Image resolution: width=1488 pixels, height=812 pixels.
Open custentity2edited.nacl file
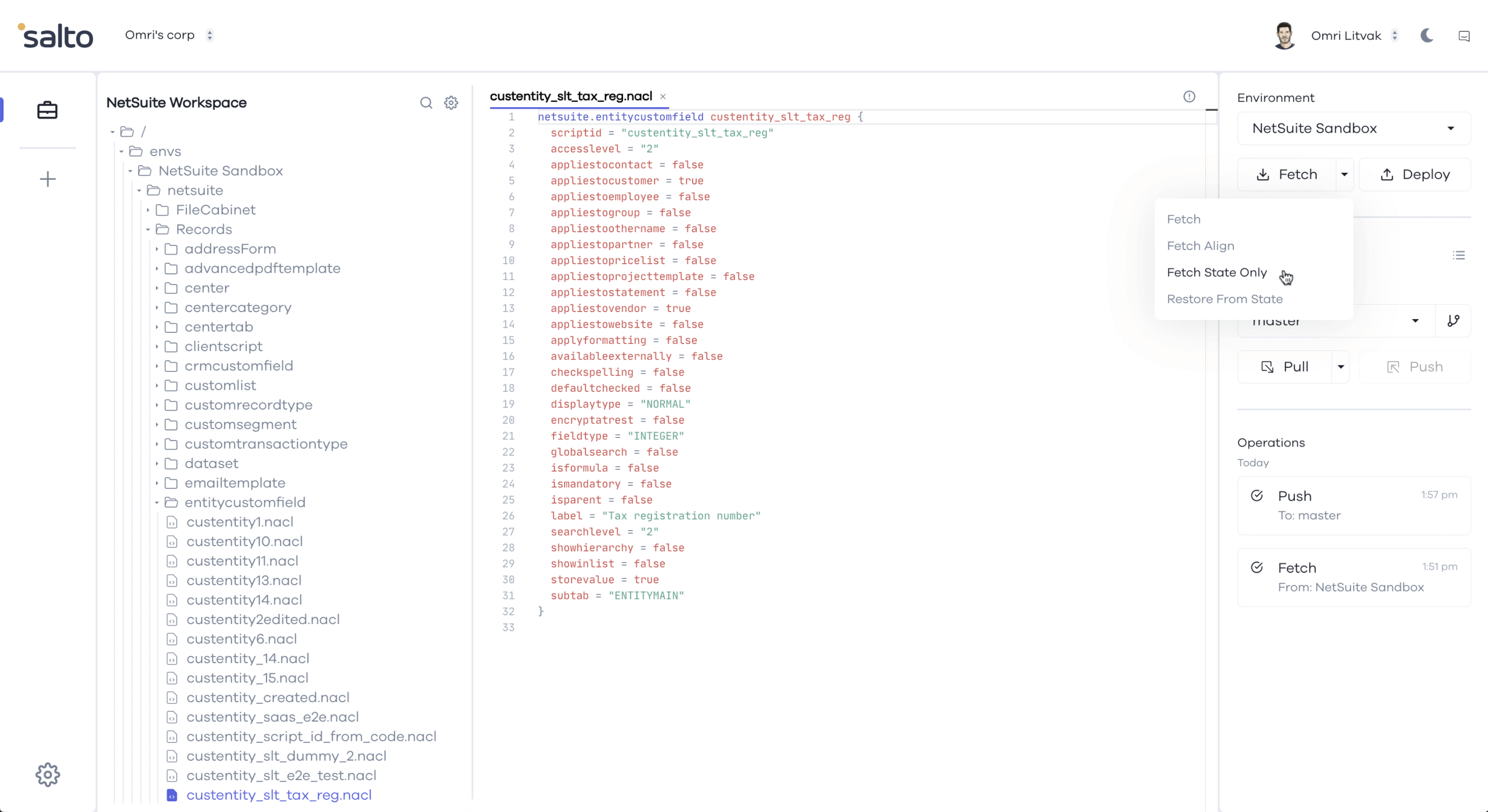pos(263,620)
